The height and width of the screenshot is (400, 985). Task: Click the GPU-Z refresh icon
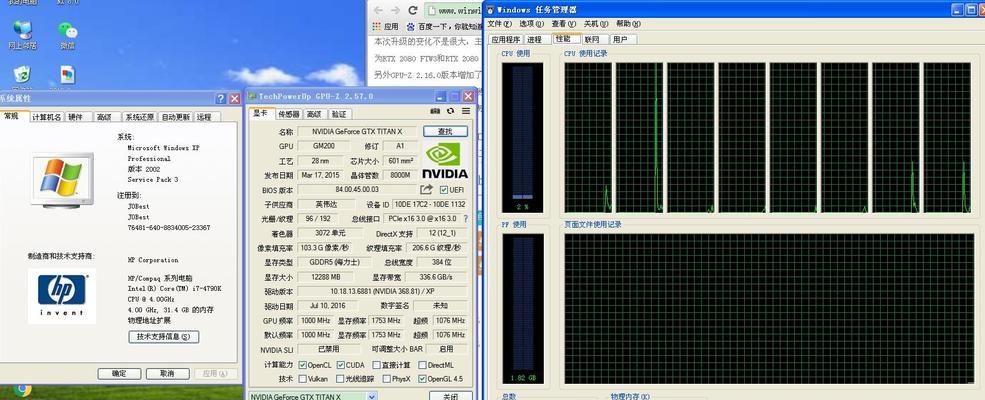click(450, 111)
